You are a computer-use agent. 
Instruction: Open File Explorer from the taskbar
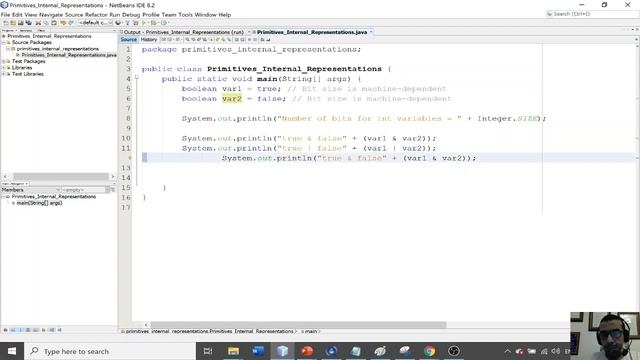[233, 351]
